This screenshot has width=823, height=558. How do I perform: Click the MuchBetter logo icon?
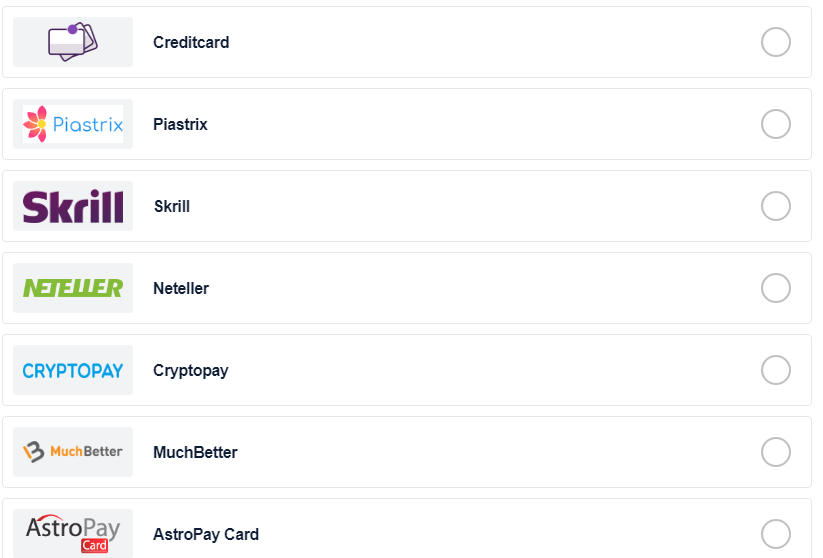73,451
